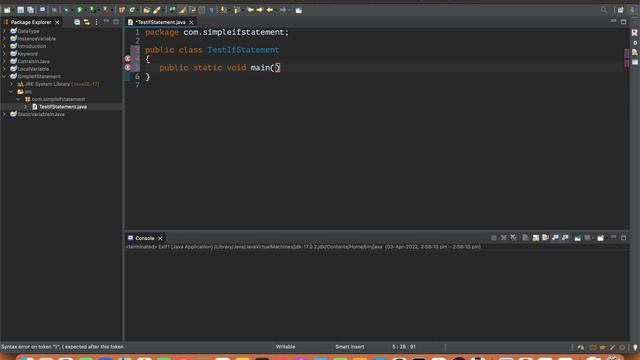Image resolution: width=640 pixels, height=360 pixels.
Task: Select TestIfStatement.java in Package Explorer
Action: [63, 107]
